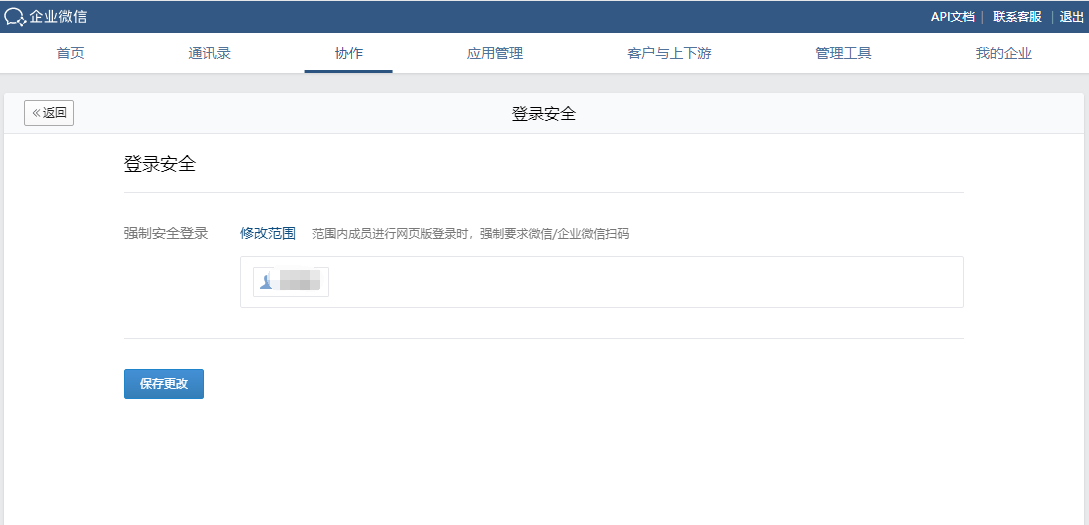Image resolution: width=1089 pixels, height=525 pixels.
Task: Click the 强制安全登录 label
Action: click(x=166, y=233)
